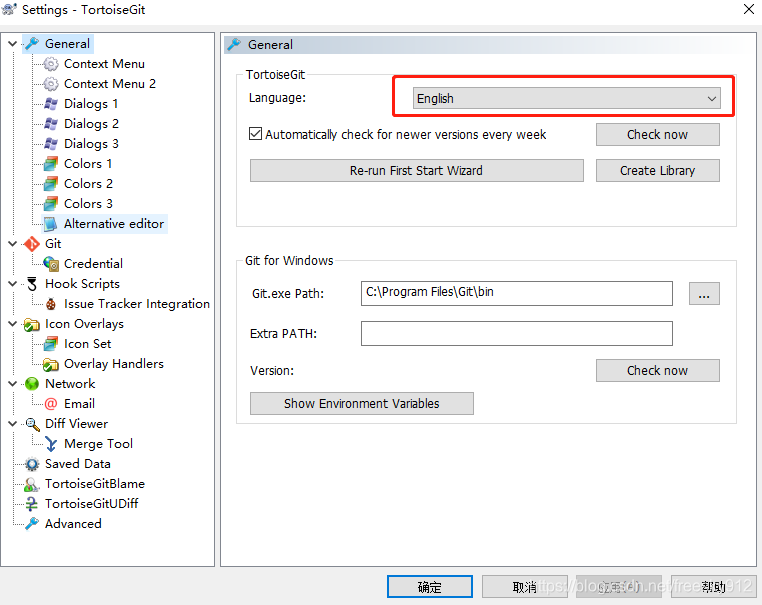Image resolution: width=762 pixels, height=605 pixels.
Task: Collapse the Hook Scripts tree node
Action: point(13,284)
